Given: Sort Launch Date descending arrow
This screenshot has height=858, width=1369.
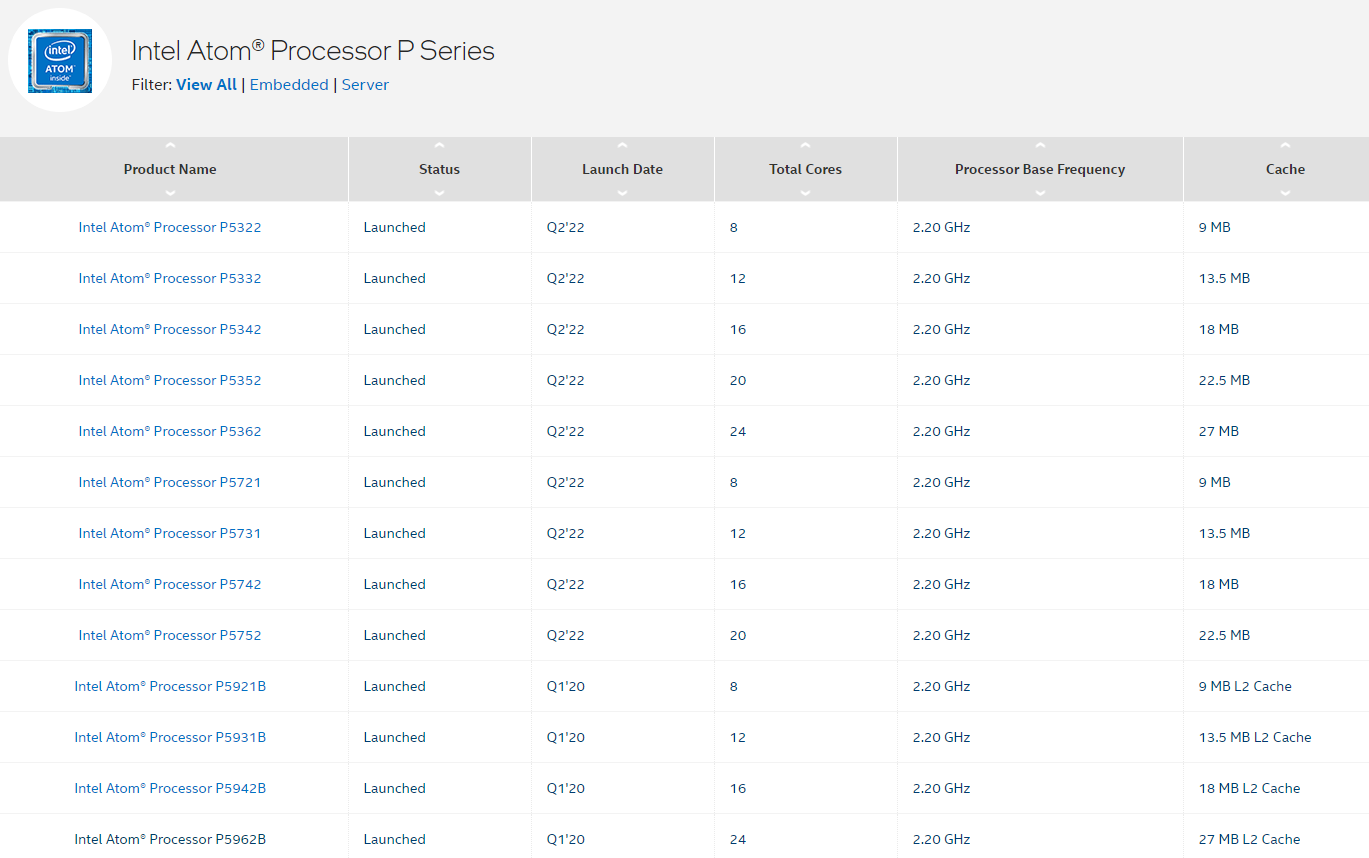Looking at the screenshot, I should click(623, 193).
